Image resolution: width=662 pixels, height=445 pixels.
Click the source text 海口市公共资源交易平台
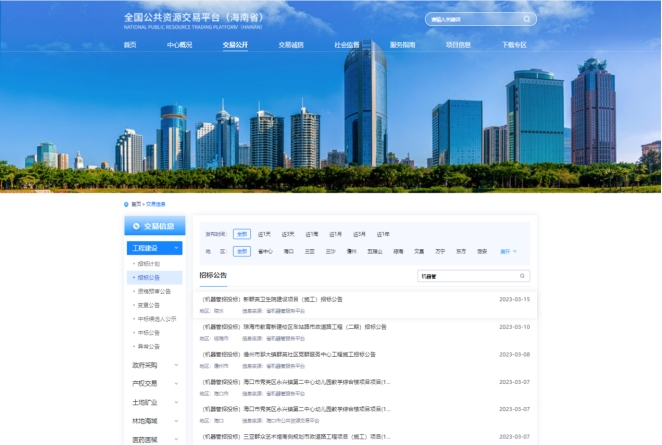click(293, 421)
